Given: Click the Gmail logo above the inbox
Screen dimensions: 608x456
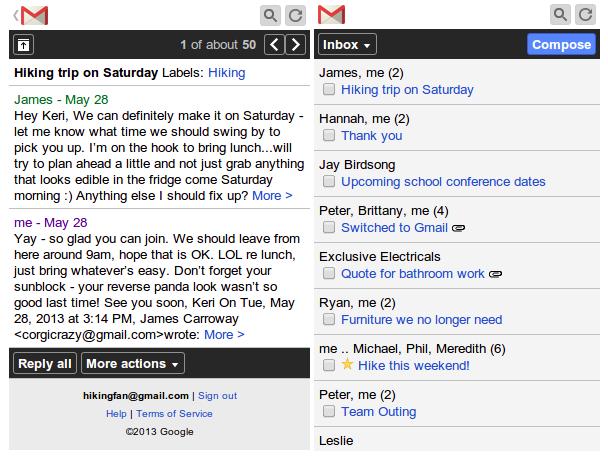Looking at the screenshot, I should 332,15.
